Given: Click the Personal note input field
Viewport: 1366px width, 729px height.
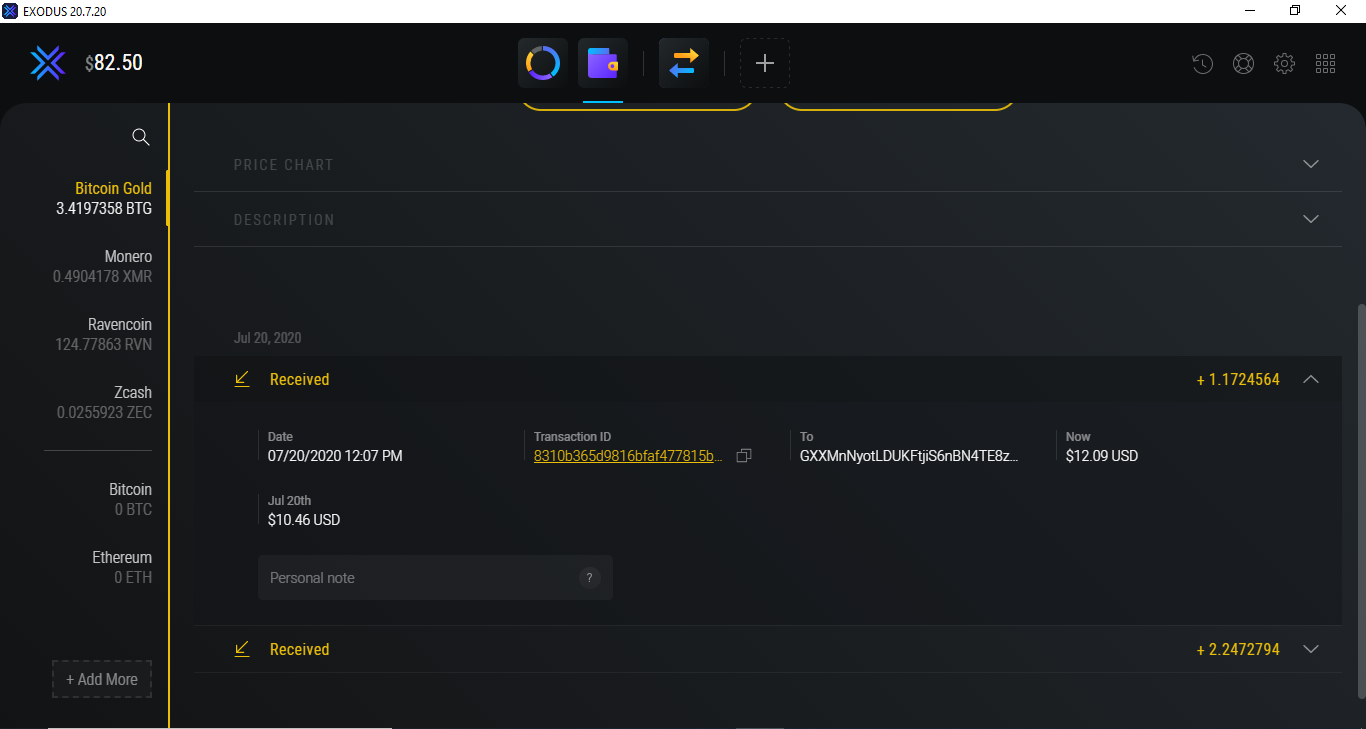Looking at the screenshot, I should tap(435, 578).
